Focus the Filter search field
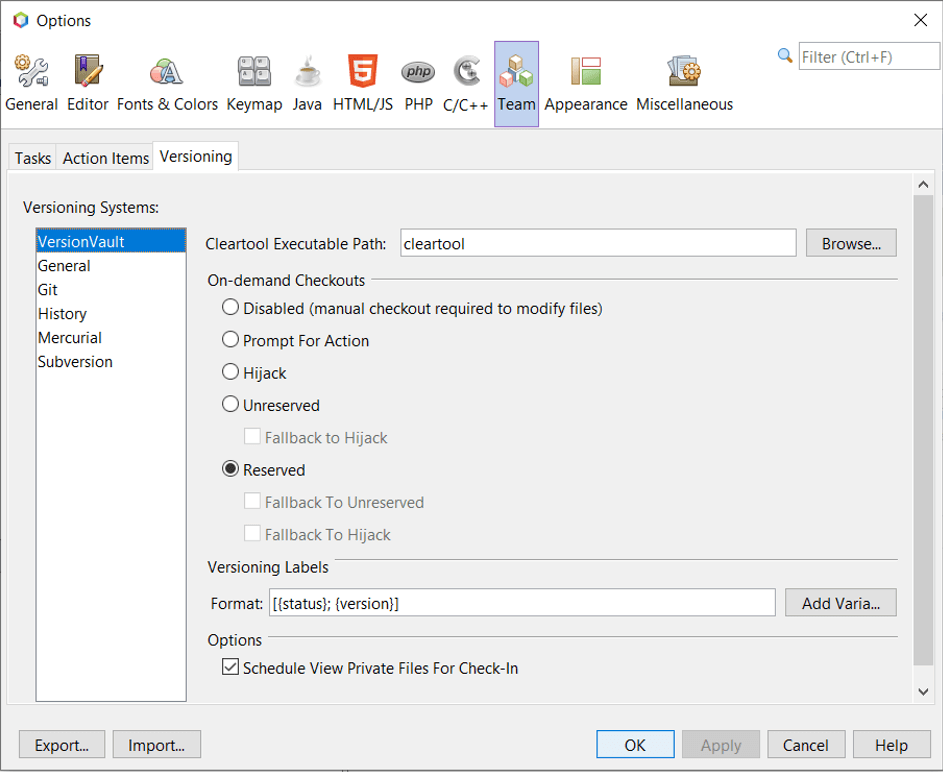Image resolution: width=943 pixels, height=772 pixels. pos(868,57)
